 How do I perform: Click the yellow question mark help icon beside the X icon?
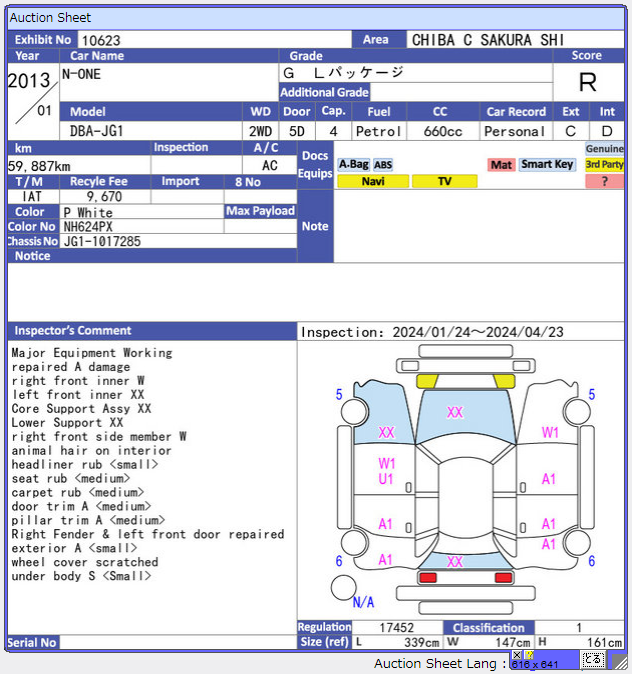tap(528, 655)
